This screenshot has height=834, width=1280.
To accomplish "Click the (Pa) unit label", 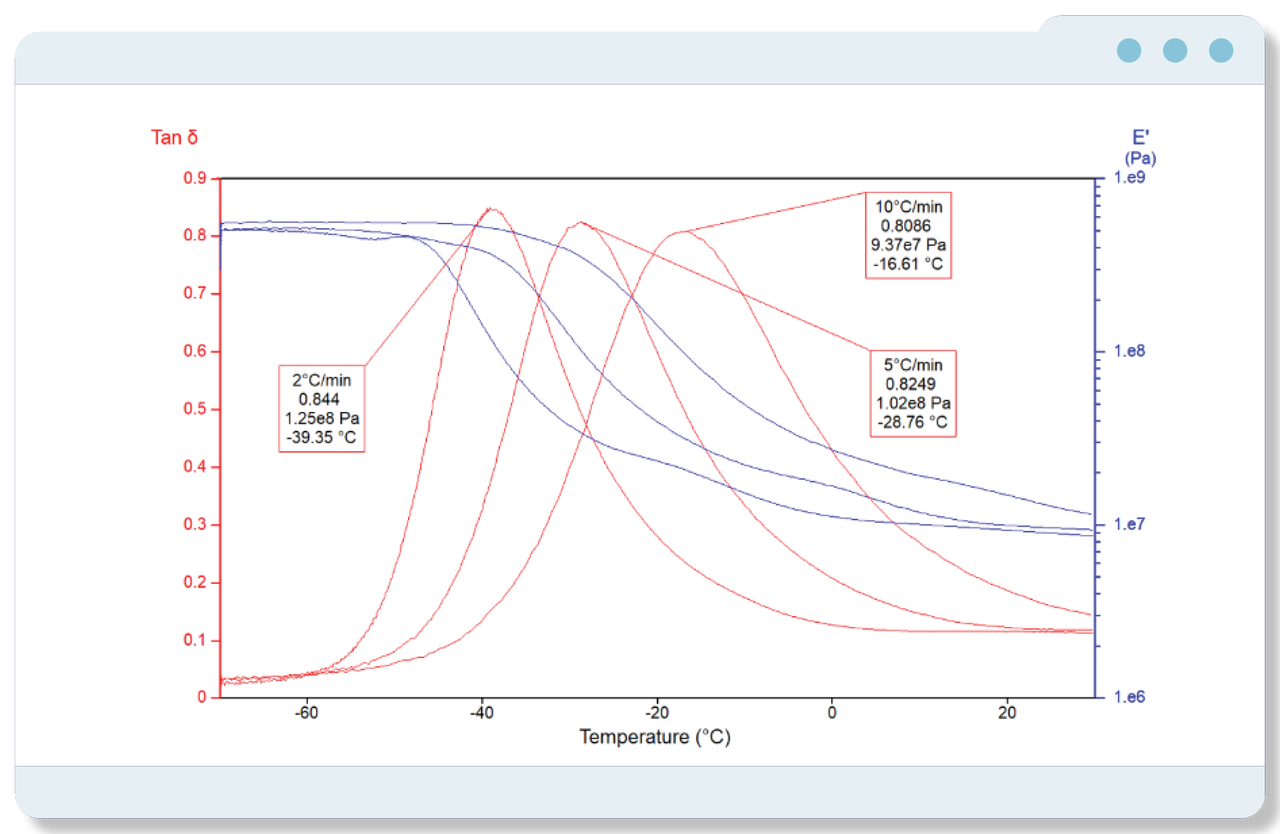I will click(1141, 158).
